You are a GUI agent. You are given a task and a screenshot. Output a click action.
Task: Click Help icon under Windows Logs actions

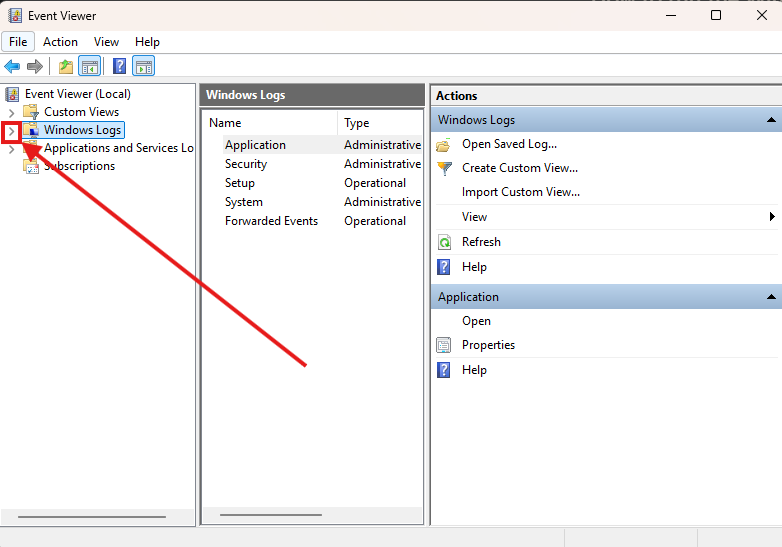click(x=443, y=267)
